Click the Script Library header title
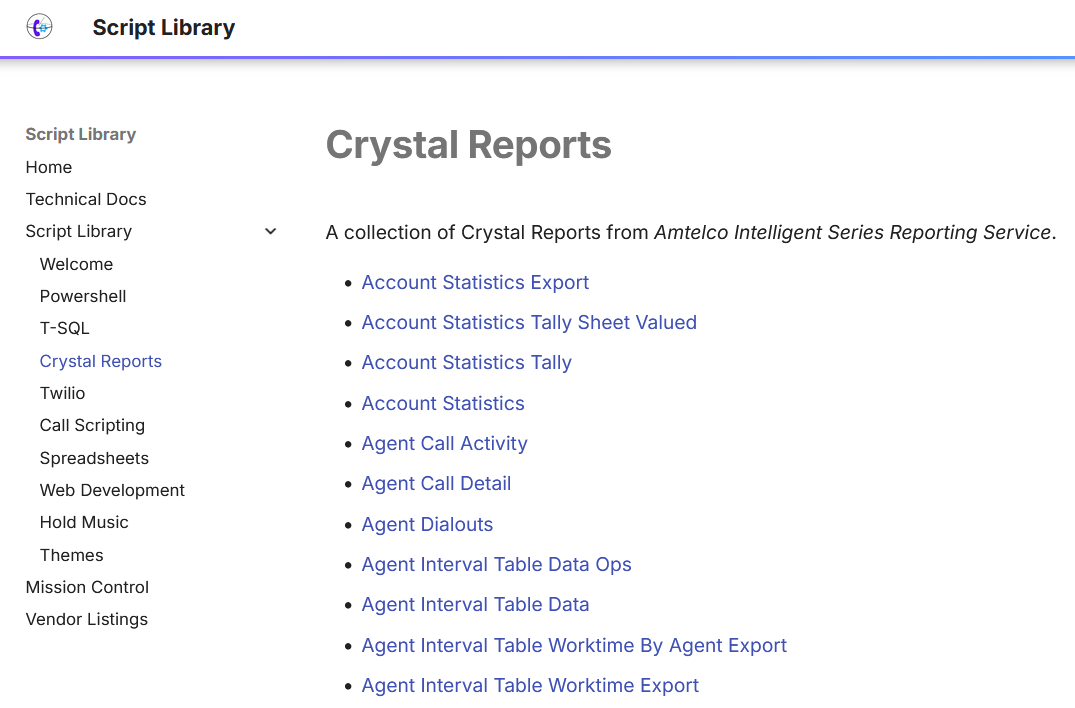 point(163,28)
